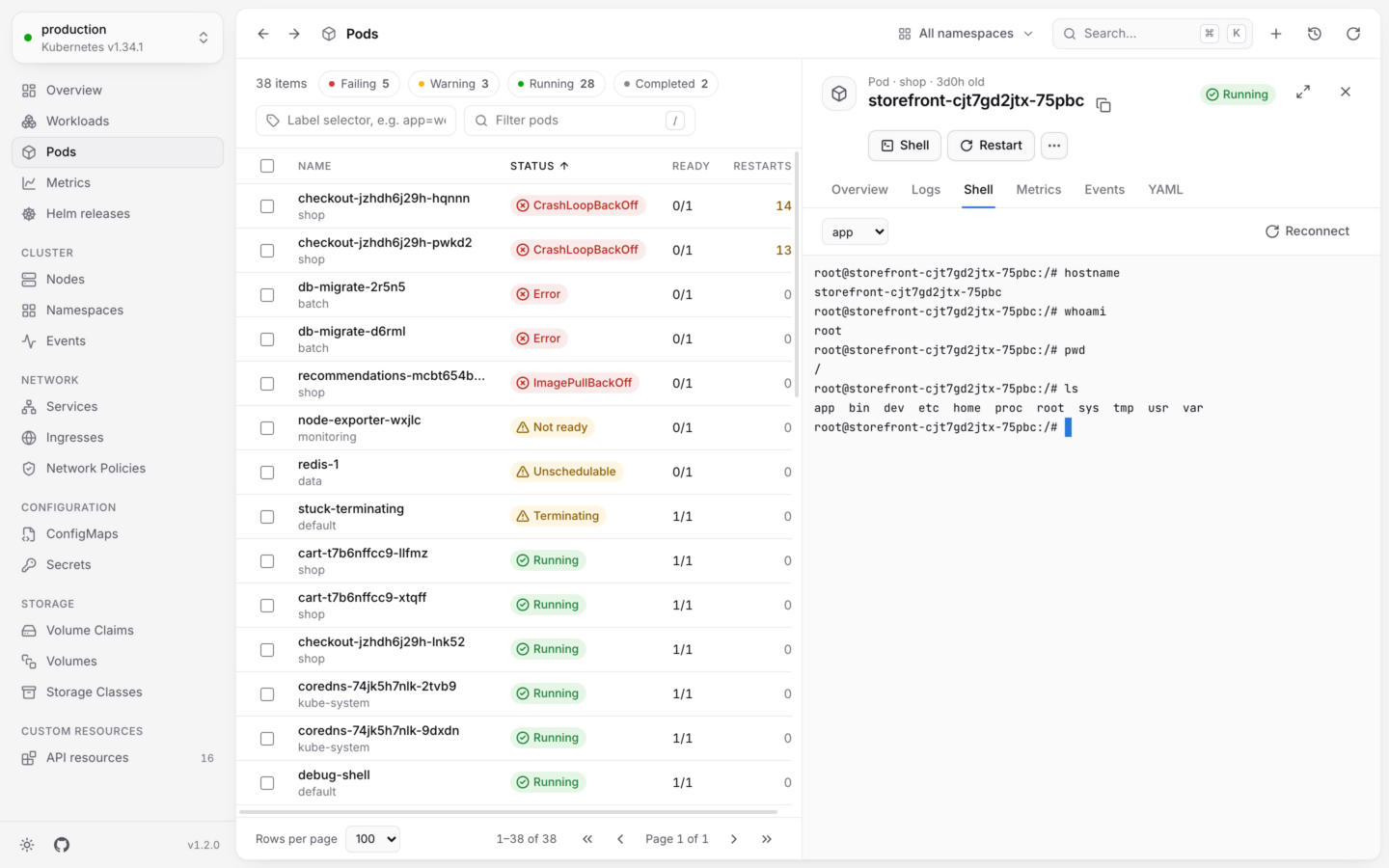Toggle the select-all checkbox in header

267,166
